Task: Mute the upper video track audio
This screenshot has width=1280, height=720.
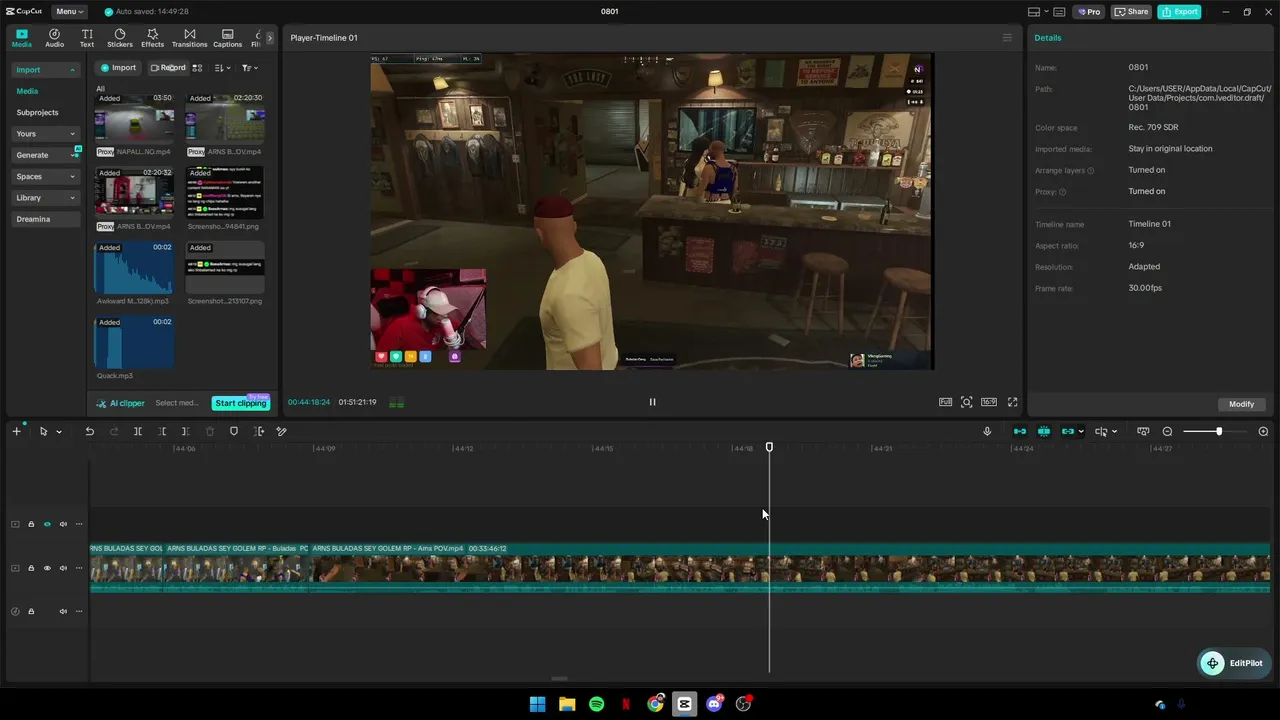Action: click(63, 524)
